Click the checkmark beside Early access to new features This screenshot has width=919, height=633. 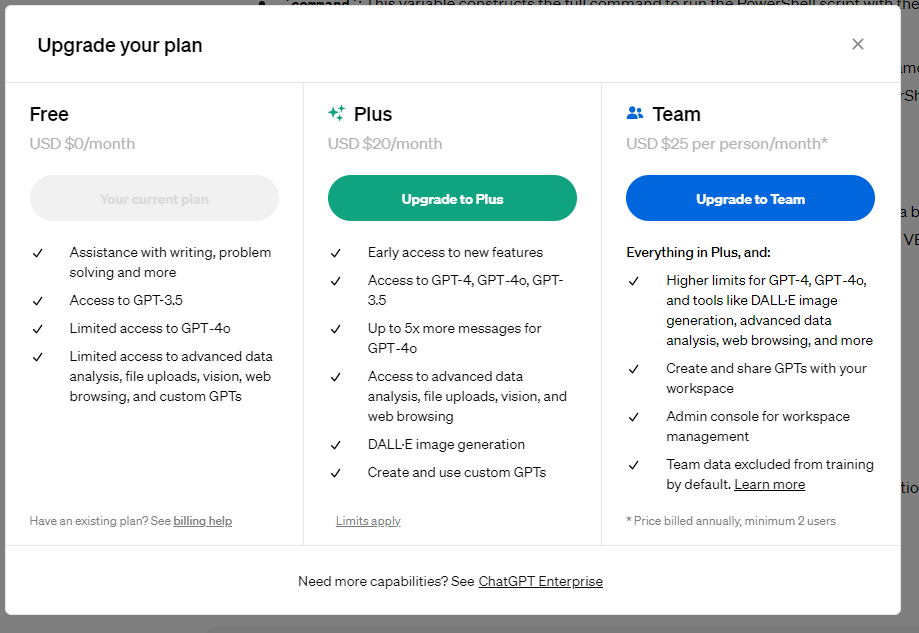(336, 253)
